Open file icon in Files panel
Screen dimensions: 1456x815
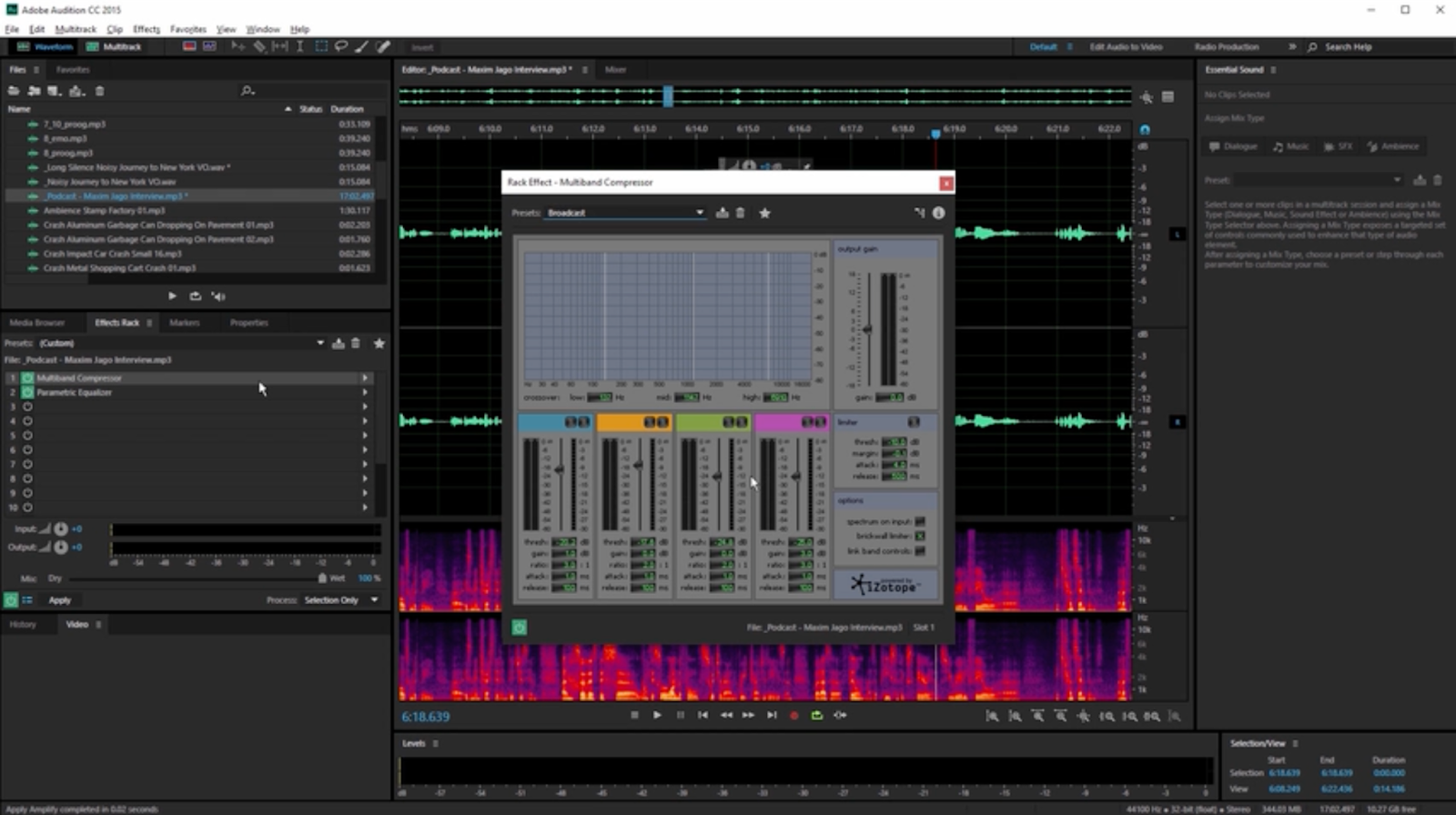14,91
